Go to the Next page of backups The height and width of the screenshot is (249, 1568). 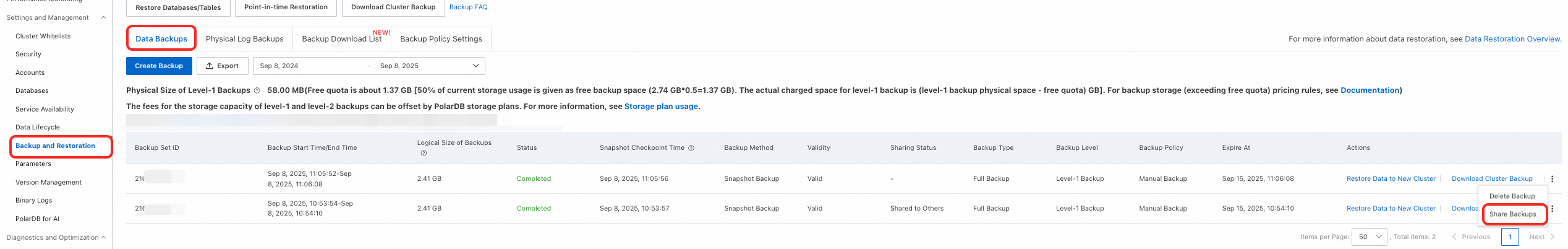point(1541,237)
